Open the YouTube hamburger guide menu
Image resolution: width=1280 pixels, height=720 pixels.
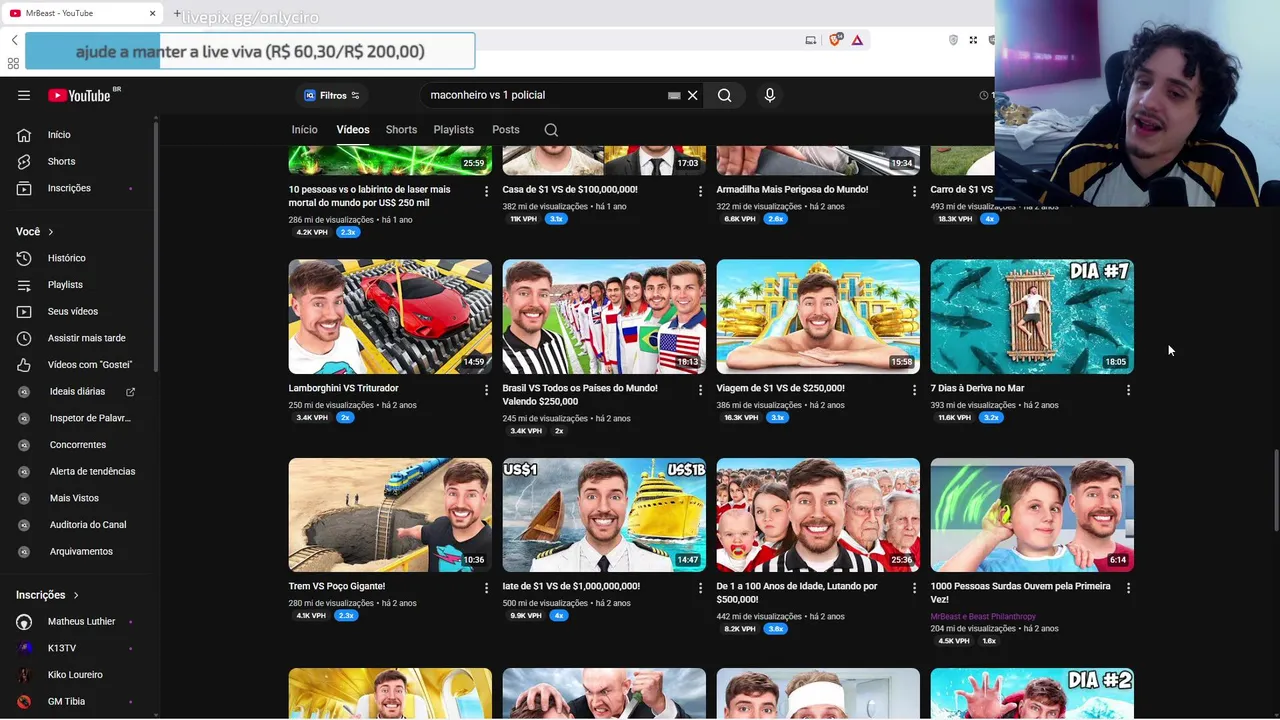(x=24, y=95)
